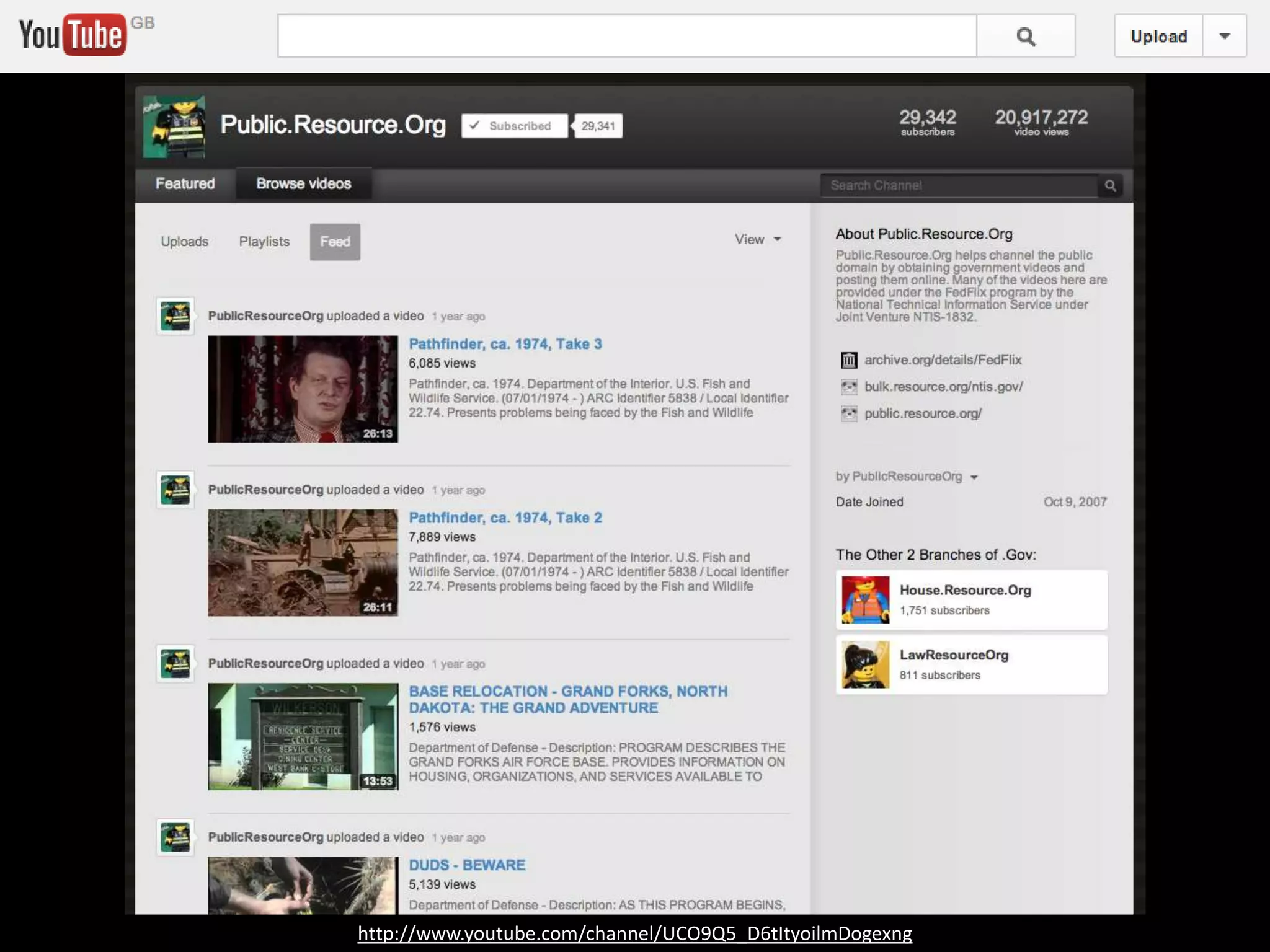Click the search magnifier button
1270x952 pixels.
1026,36
